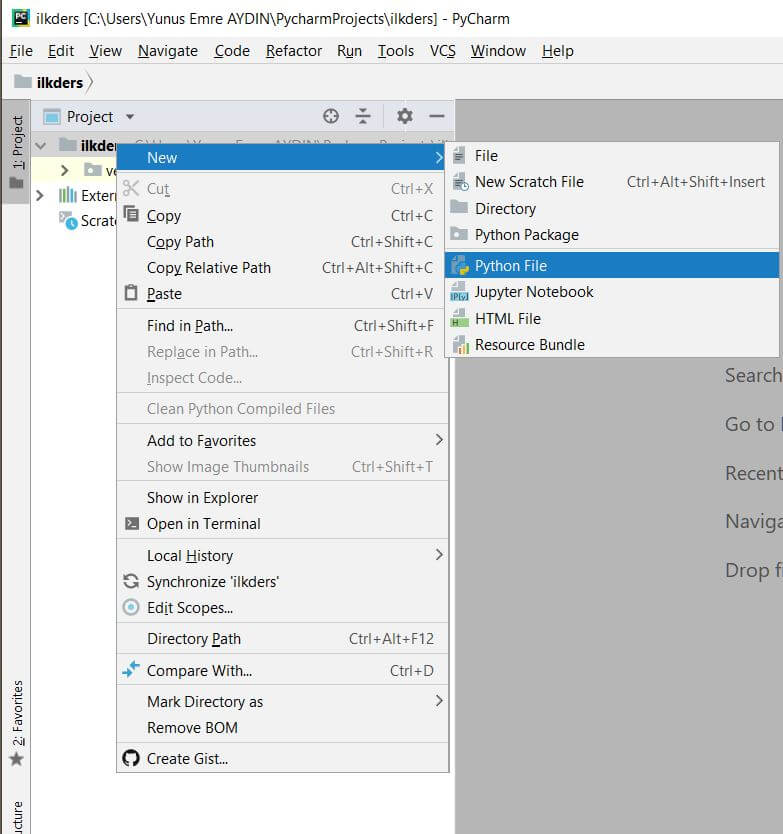Open the VCS menu
Viewport: 783px width, 834px height.
coord(443,51)
